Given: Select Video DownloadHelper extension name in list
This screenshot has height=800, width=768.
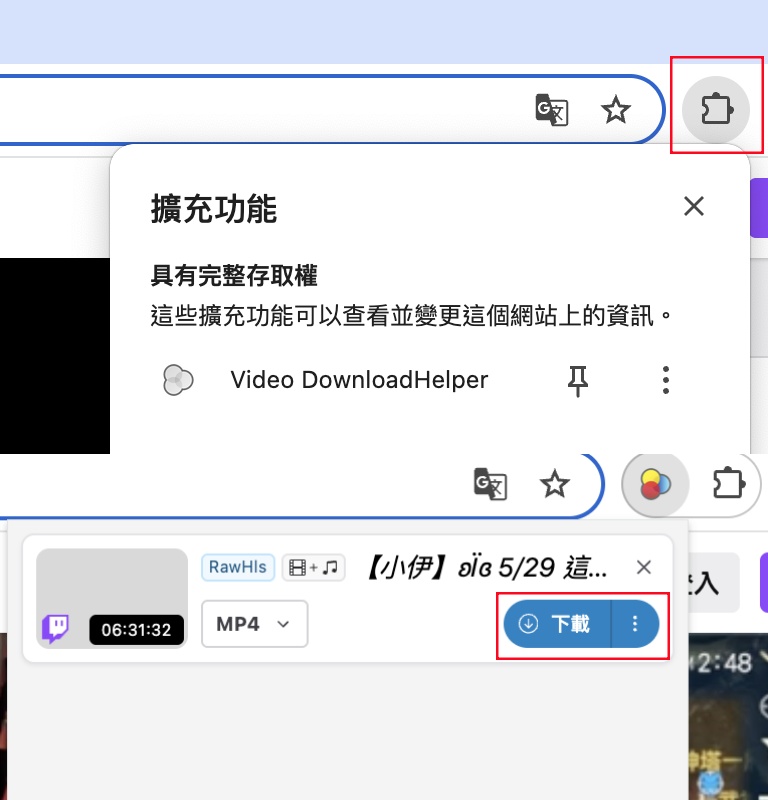Looking at the screenshot, I should point(359,380).
